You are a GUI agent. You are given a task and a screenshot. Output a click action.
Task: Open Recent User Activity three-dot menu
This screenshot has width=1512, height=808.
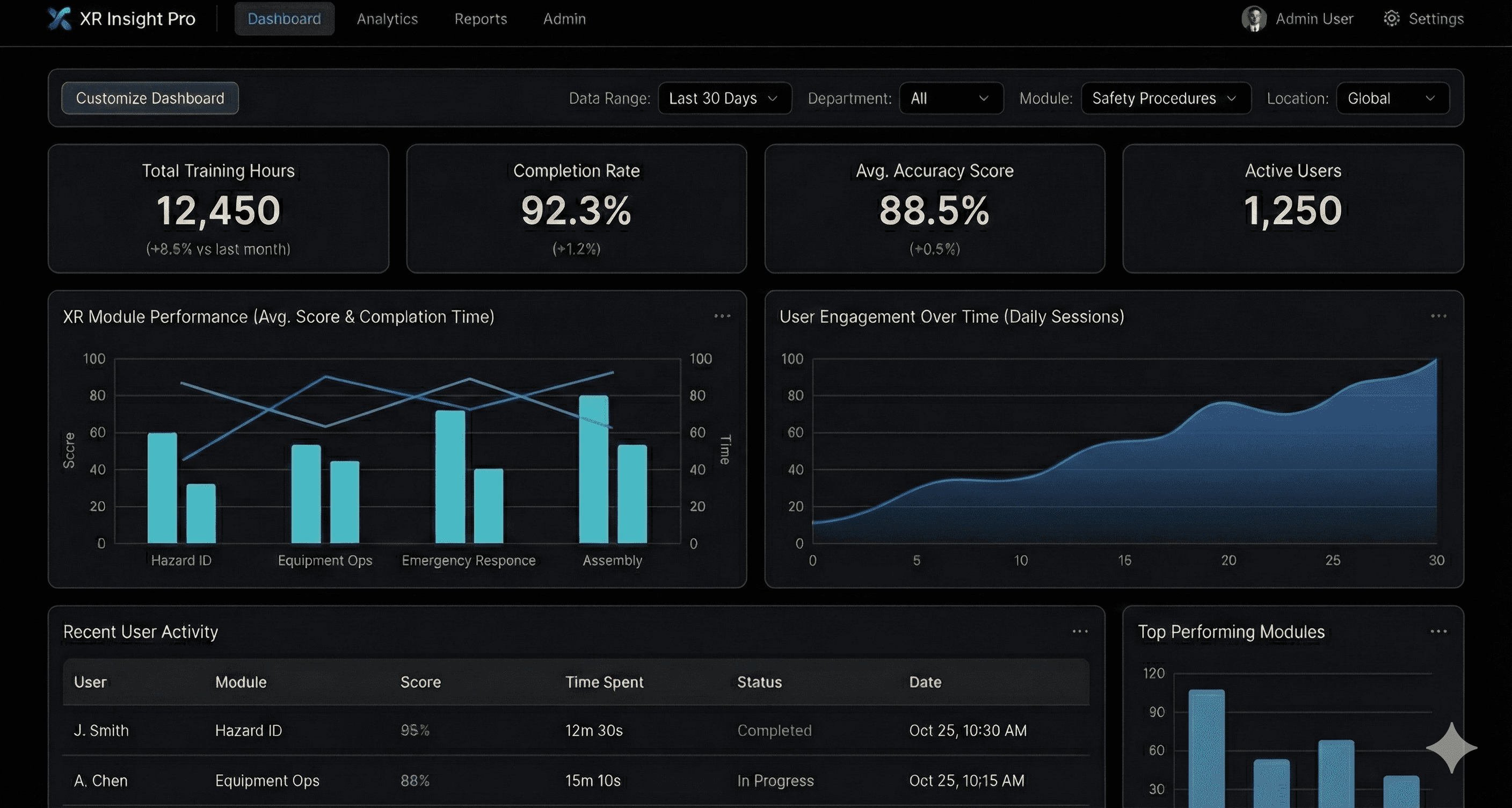coord(1080,631)
